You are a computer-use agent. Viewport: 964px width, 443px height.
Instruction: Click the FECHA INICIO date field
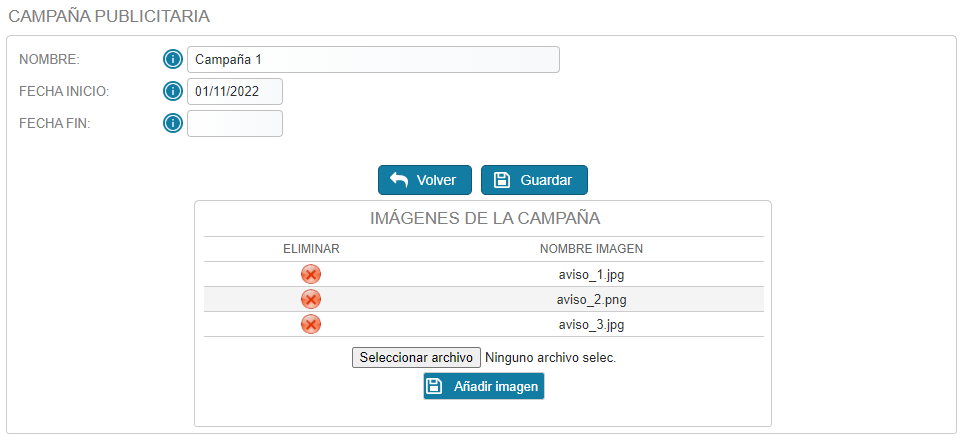point(235,92)
